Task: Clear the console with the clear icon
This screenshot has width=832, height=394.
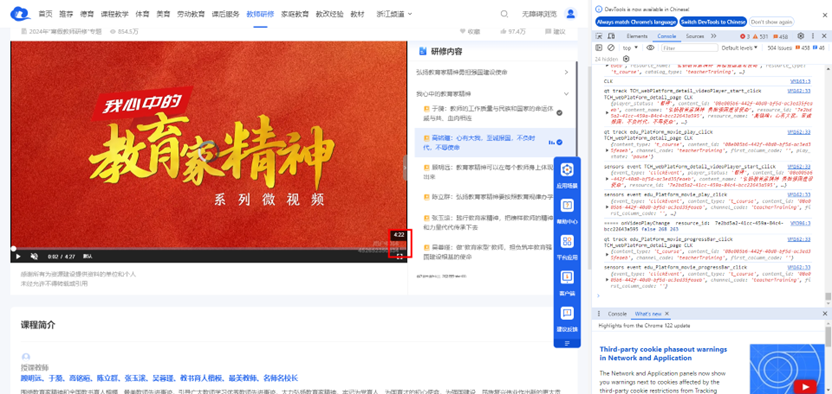Action: pyautogui.click(x=611, y=48)
